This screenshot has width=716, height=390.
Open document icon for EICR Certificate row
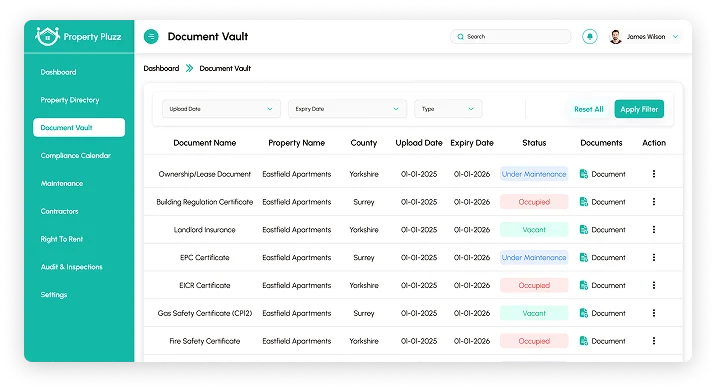coord(583,285)
